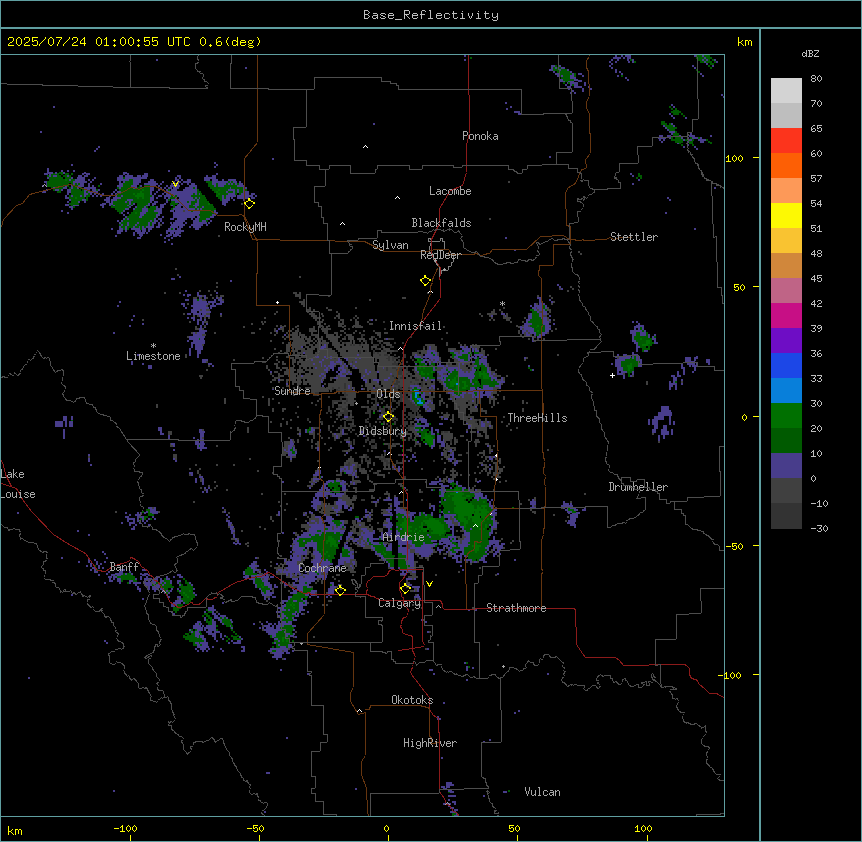Click the Olds label
862x842 pixels.
pos(388,394)
